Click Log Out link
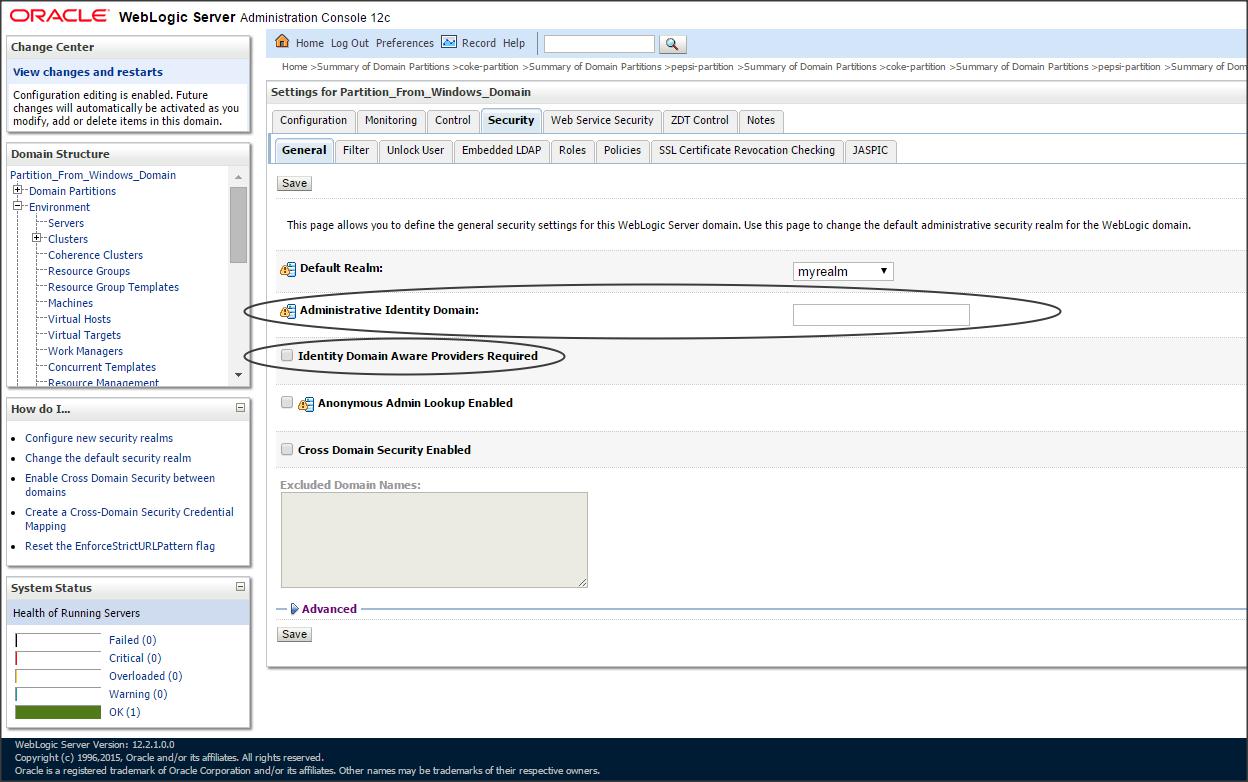1248x782 pixels. (350, 43)
